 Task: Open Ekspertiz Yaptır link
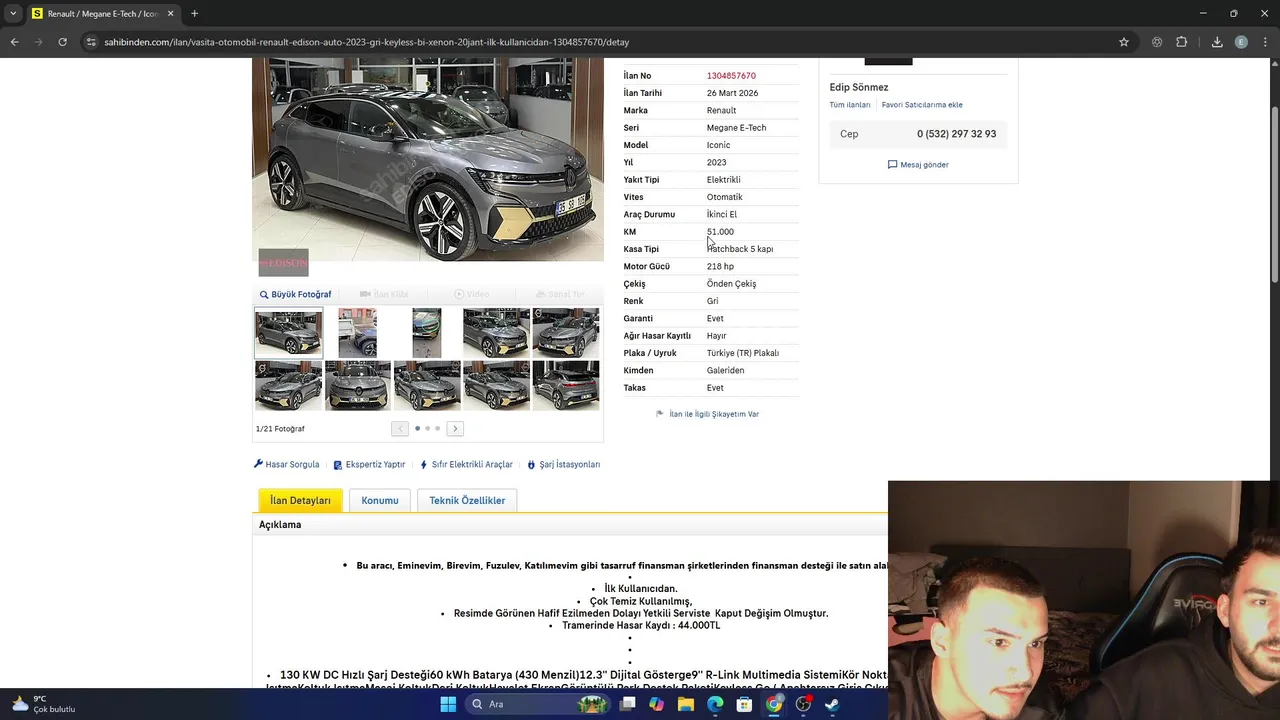(369, 465)
